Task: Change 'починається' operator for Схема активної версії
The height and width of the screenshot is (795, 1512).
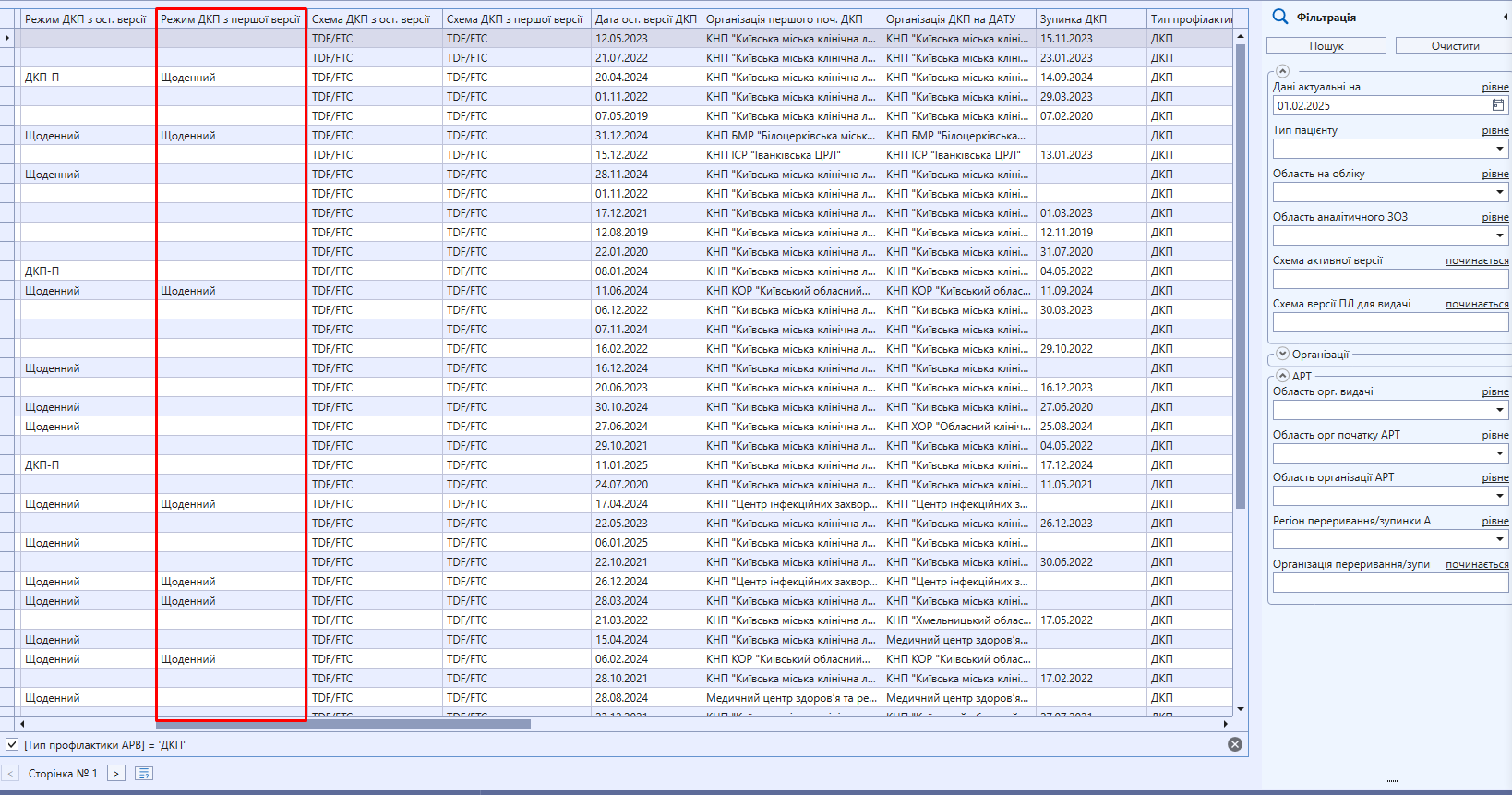Action: click(1477, 260)
